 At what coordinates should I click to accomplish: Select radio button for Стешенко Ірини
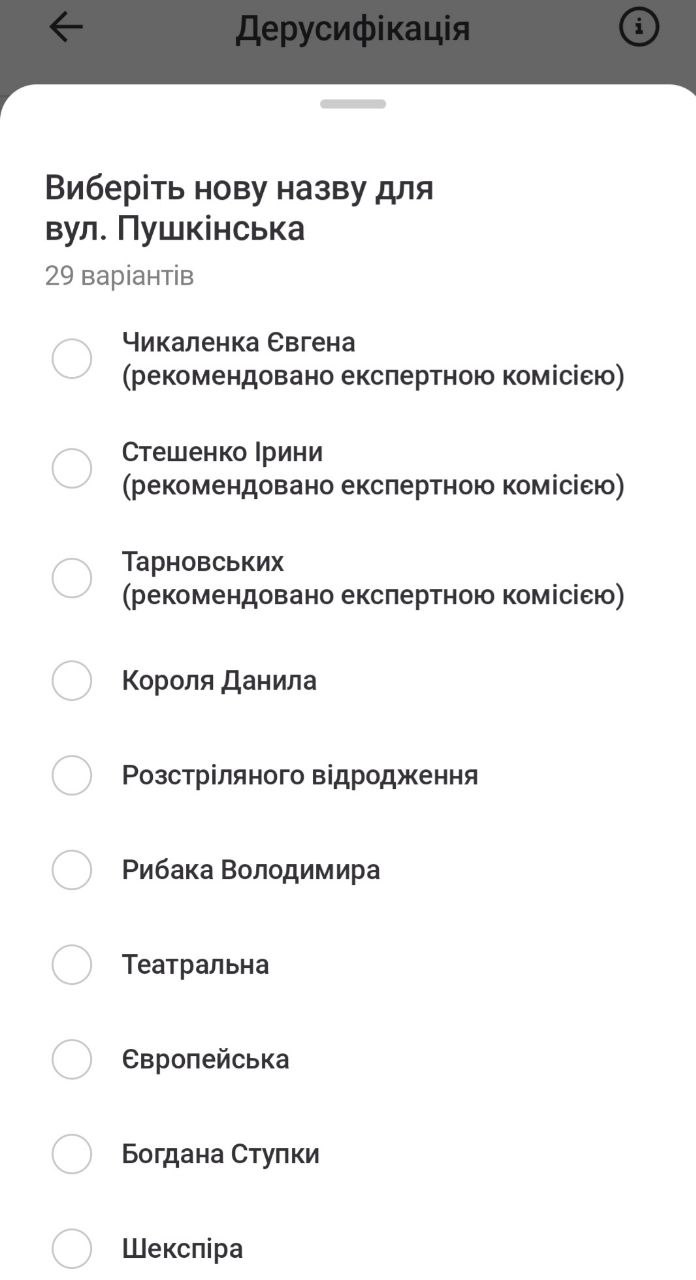72,468
